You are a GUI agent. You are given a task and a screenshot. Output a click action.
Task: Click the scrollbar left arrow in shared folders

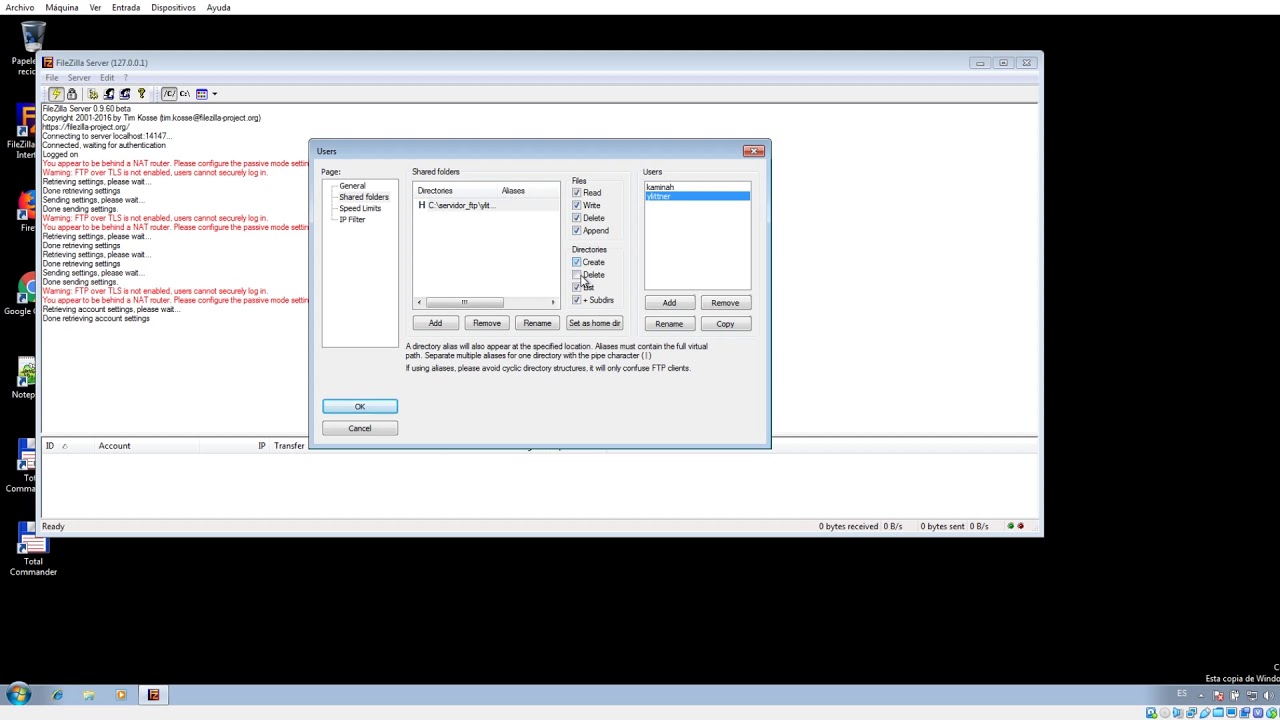coord(419,302)
